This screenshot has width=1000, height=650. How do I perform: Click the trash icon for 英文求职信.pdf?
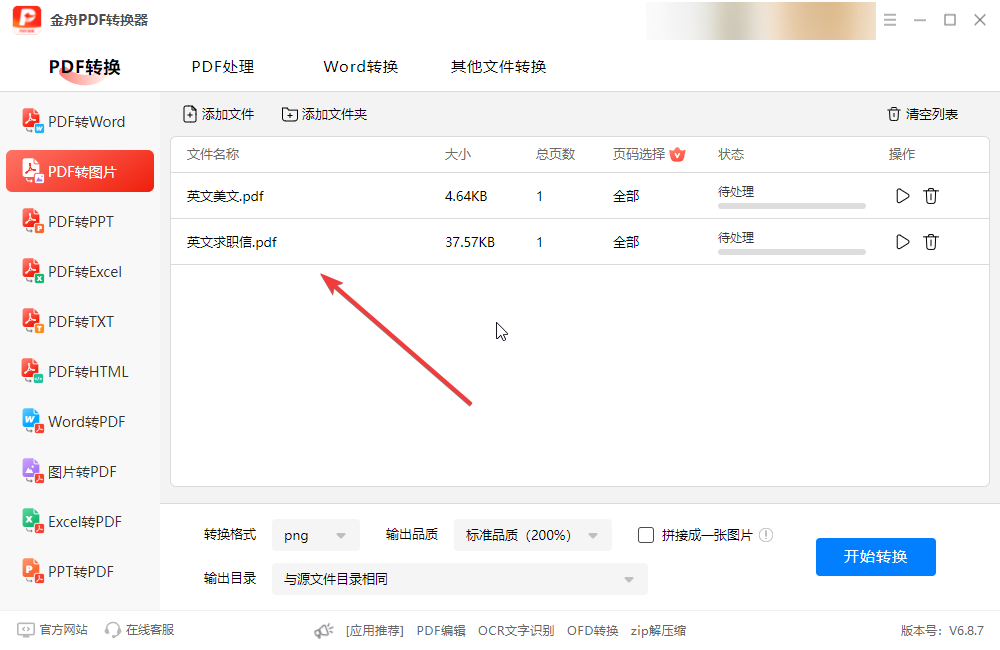pos(931,242)
